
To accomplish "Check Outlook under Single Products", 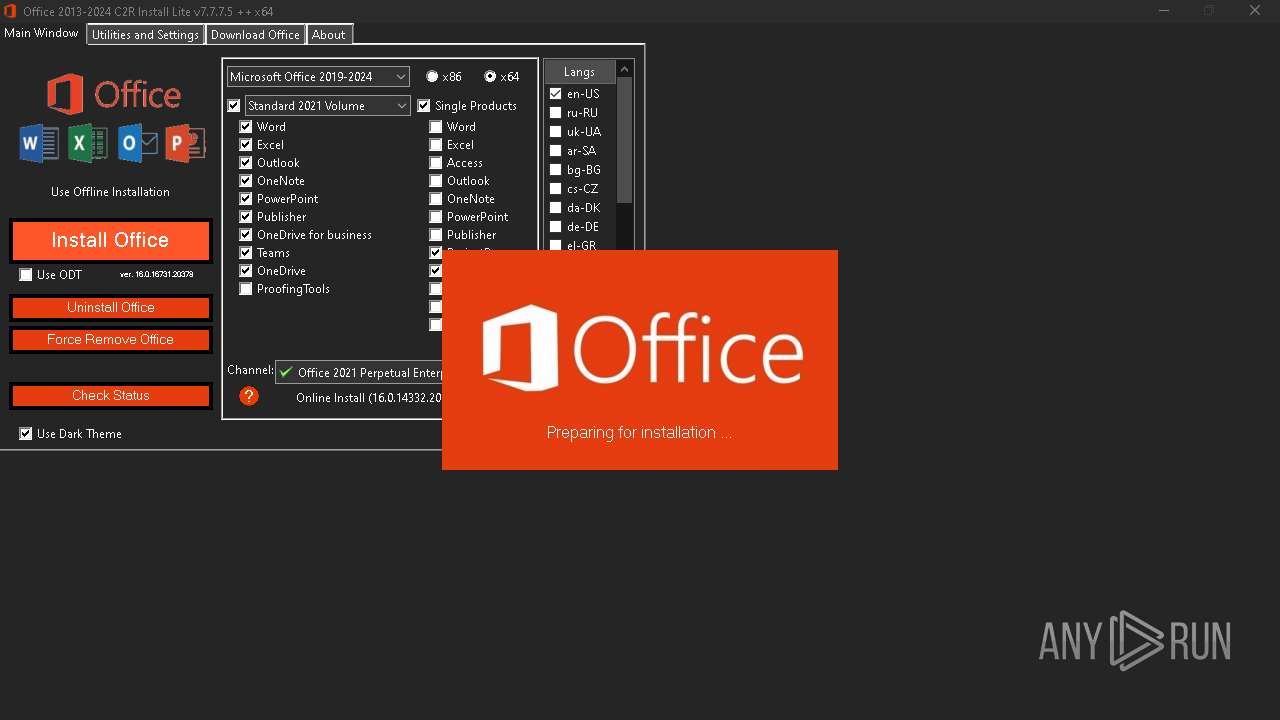I will 436,181.
